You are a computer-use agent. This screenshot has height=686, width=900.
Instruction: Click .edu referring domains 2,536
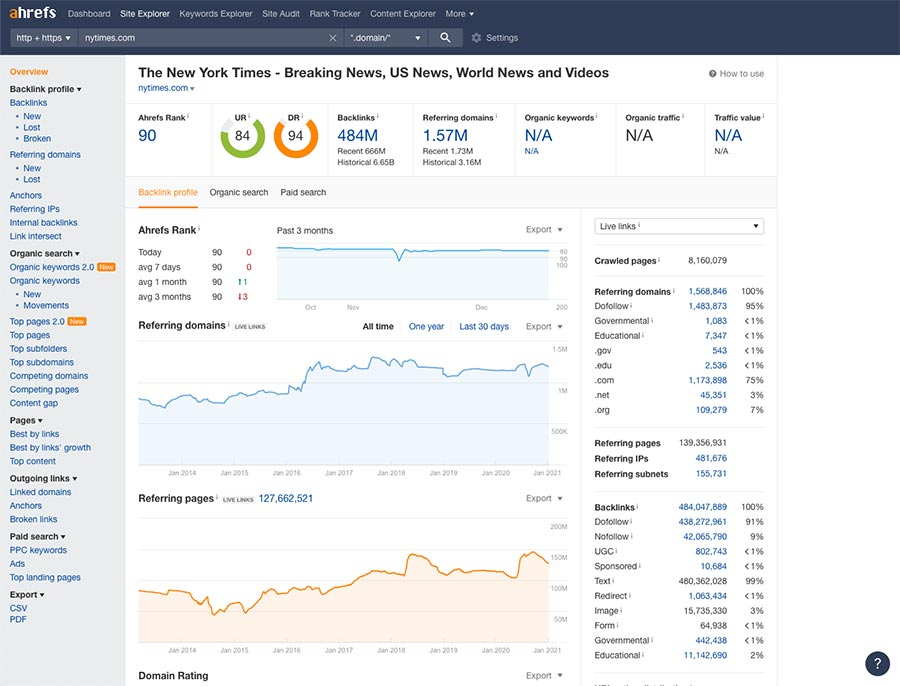(x=716, y=366)
